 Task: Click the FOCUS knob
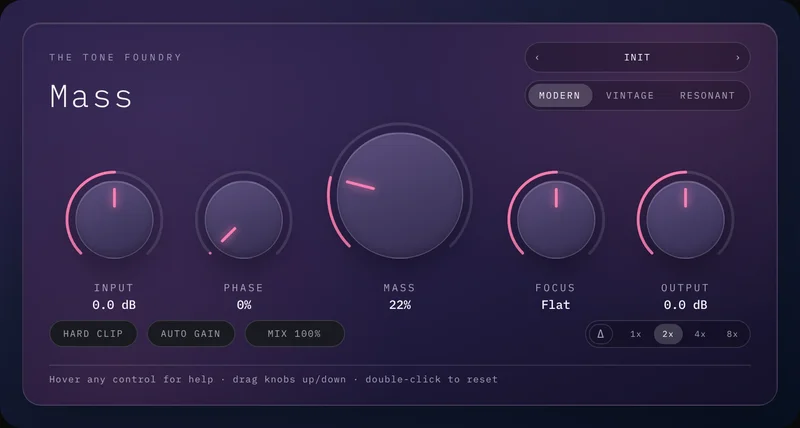coord(556,219)
